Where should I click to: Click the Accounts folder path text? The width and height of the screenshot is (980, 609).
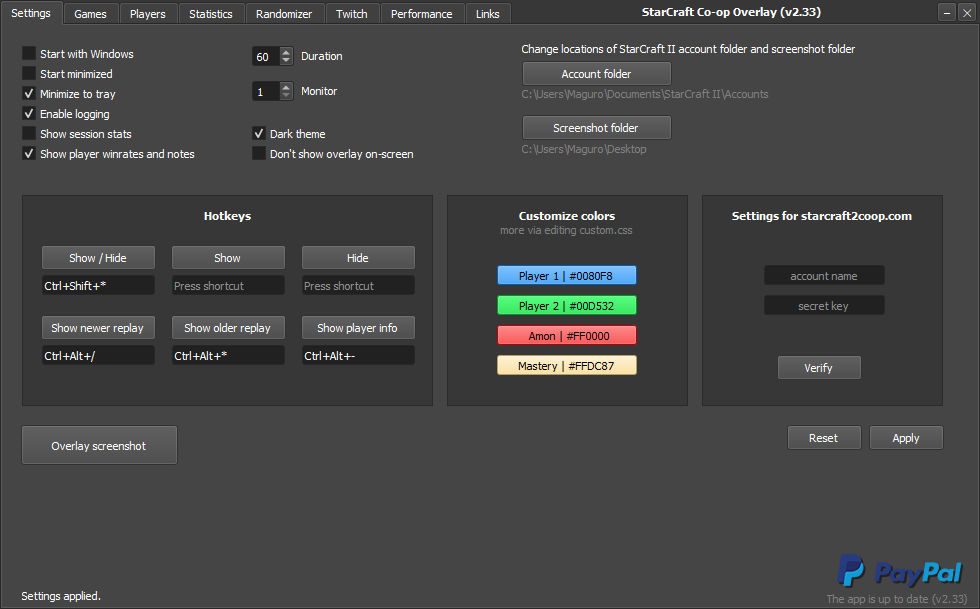click(x=645, y=94)
